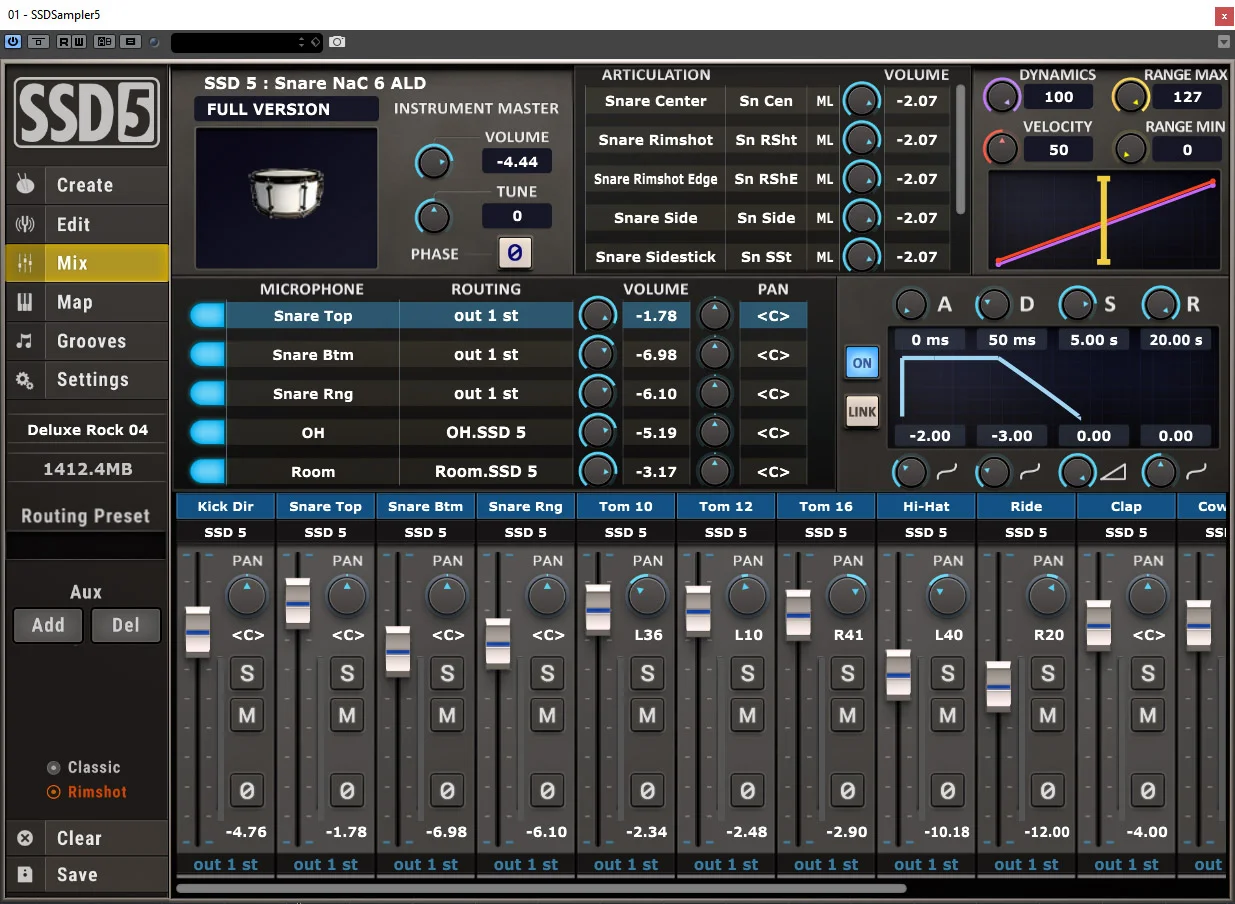Click the Snare Rng microphone name
Image resolution: width=1235 pixels, height=904 pixels.
[x=313, y=394]
